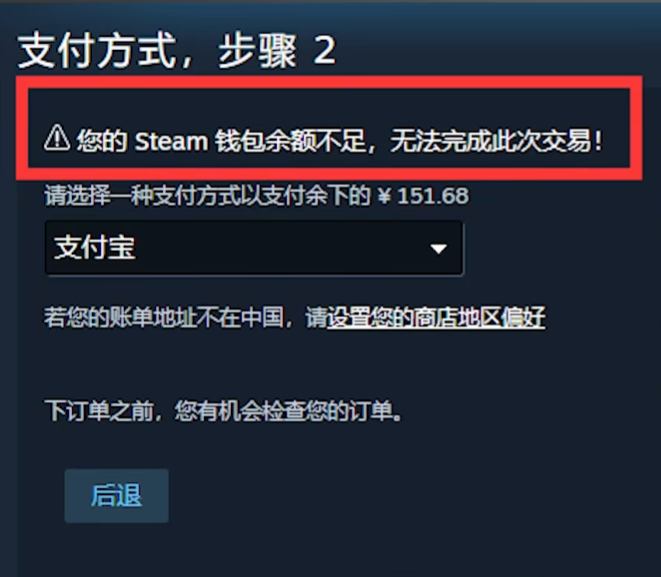Viewport: 661px width, 577px height.
Task: Click the ¥ 151.68 remaining amount
Action: 423,196
